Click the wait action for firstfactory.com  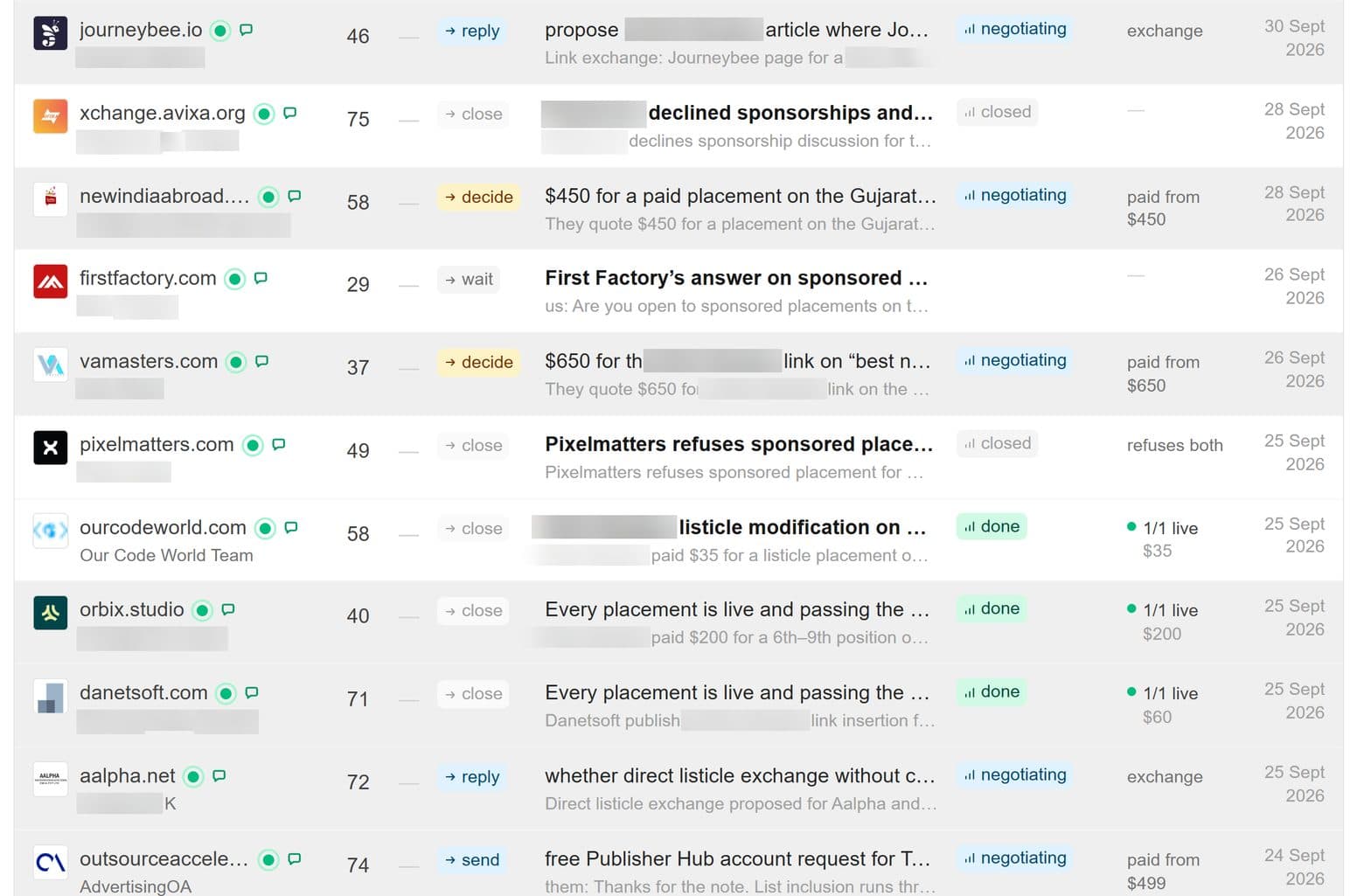469,280
